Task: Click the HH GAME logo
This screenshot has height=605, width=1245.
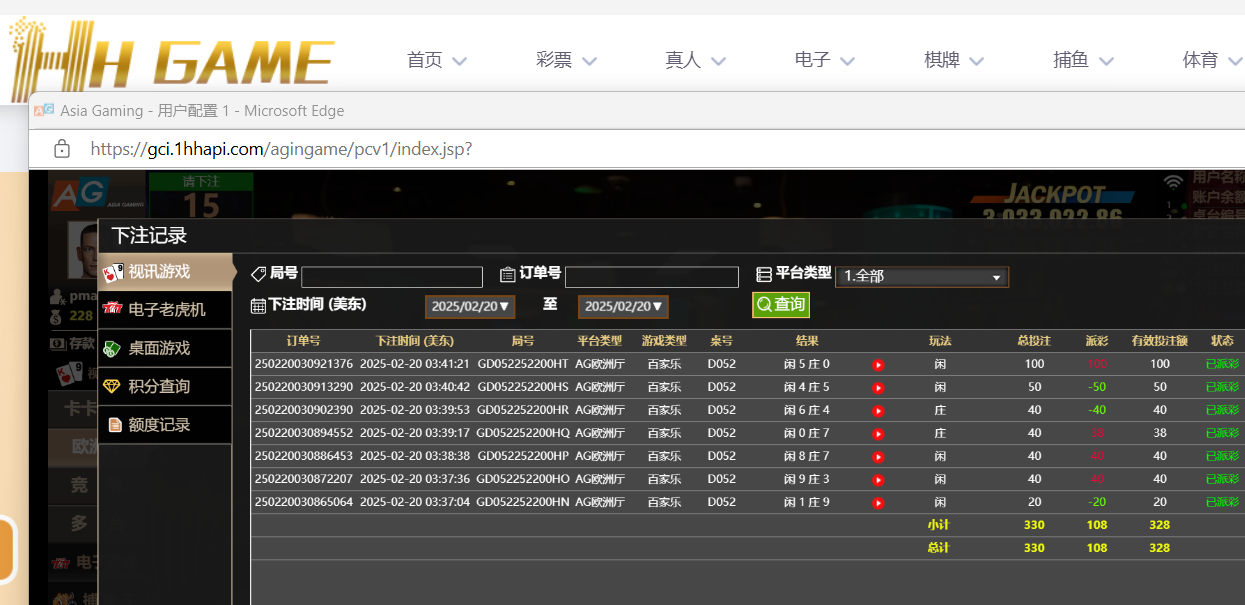Action: 170,60
